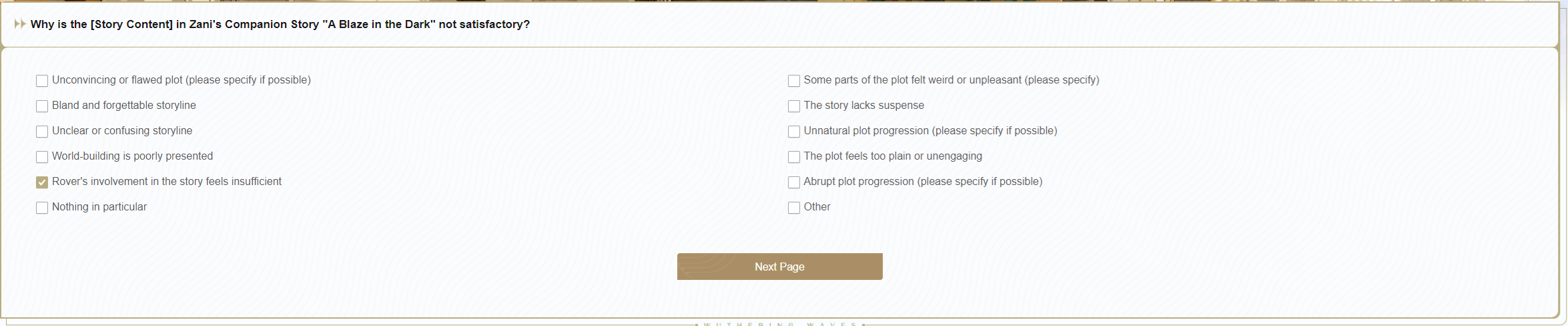The image size is (1568, 326).
Task: Click the Next Page button
Action: point(779,267)
